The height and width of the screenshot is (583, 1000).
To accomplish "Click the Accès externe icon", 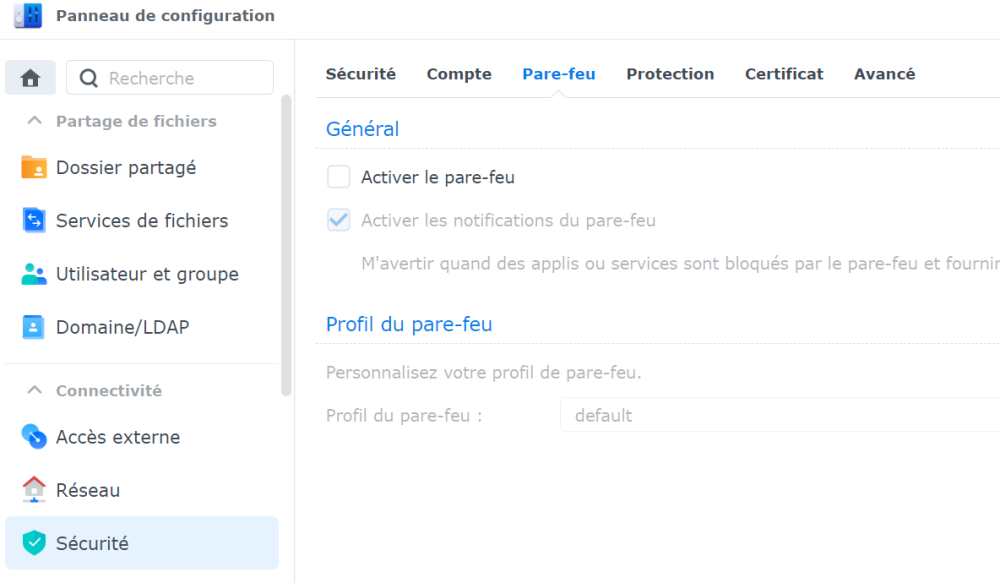I will click(x=34, y=437).
